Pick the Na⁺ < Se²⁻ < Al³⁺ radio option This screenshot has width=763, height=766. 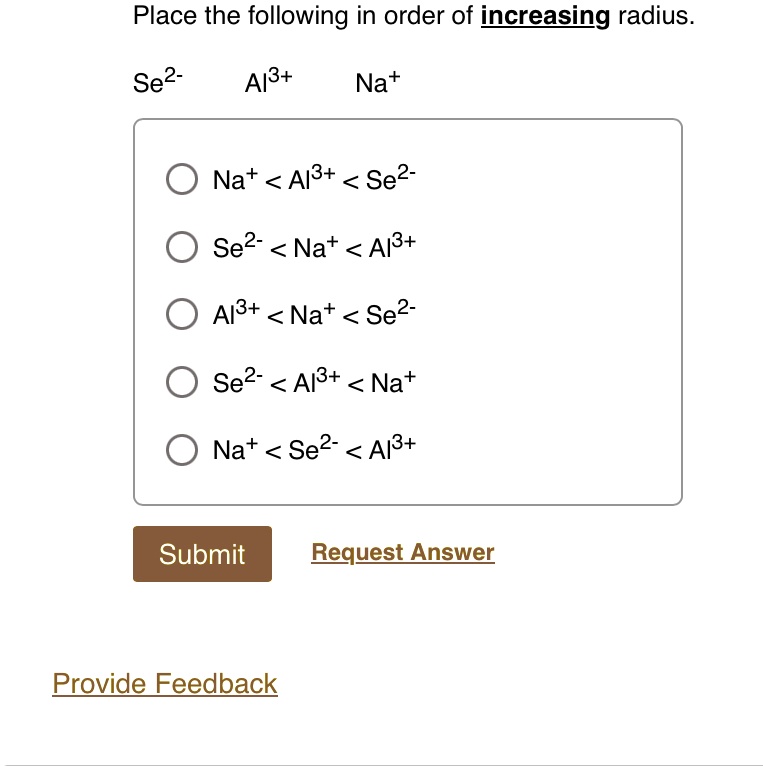[182, 449]
